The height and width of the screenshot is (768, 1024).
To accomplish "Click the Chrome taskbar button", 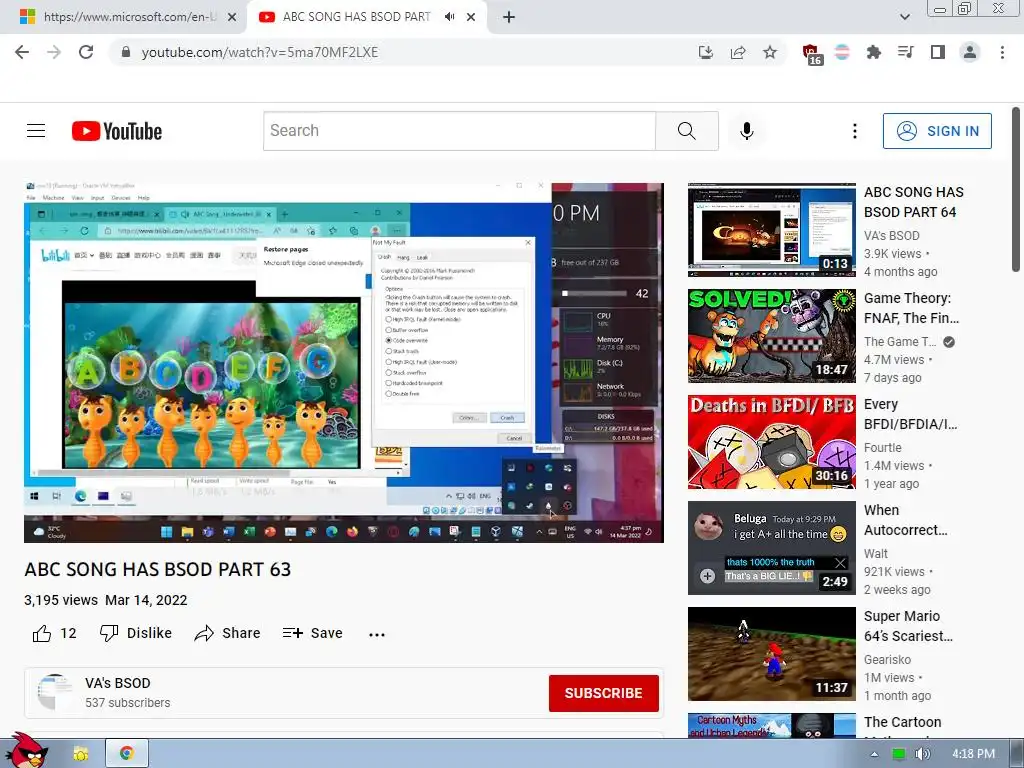I will (127, 754).
